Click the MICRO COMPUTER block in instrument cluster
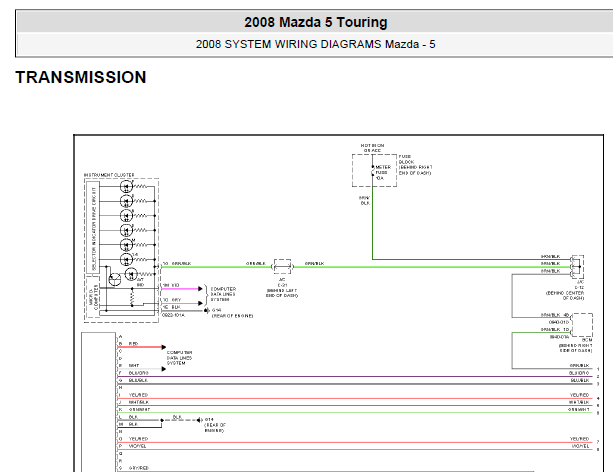613x472 pixels. (x=93, y=297)
